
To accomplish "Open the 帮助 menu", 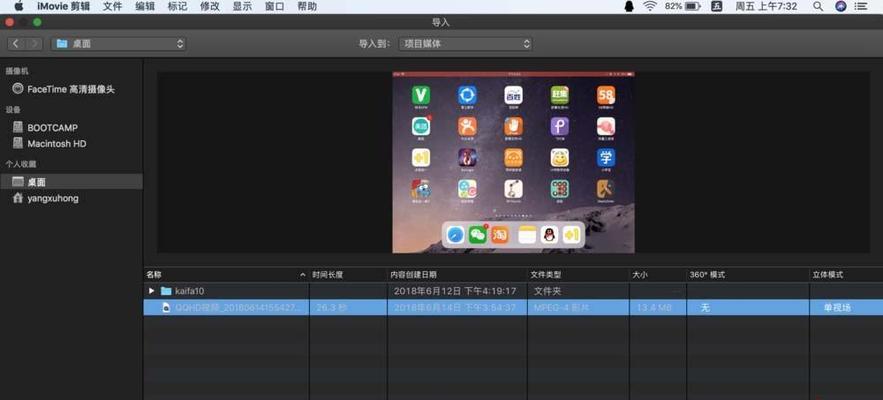I will (307, 7).
